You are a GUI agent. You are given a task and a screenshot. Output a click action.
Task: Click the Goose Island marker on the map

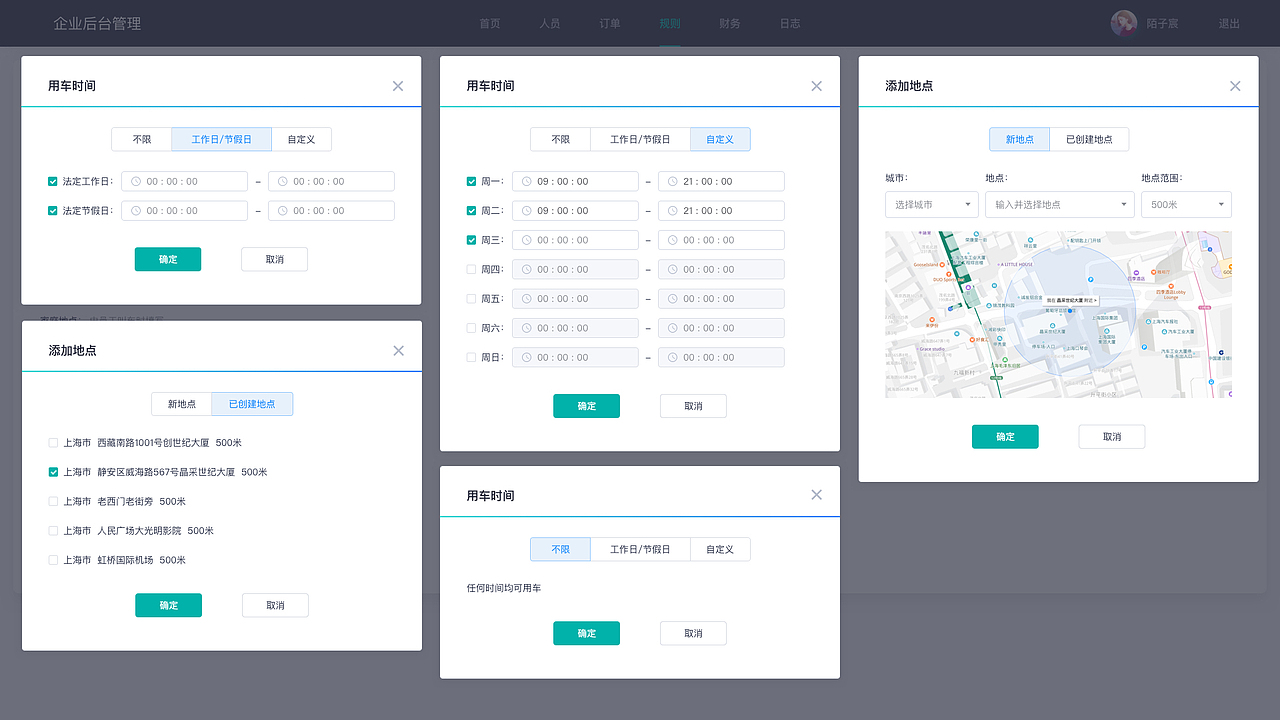coord(942,265)
